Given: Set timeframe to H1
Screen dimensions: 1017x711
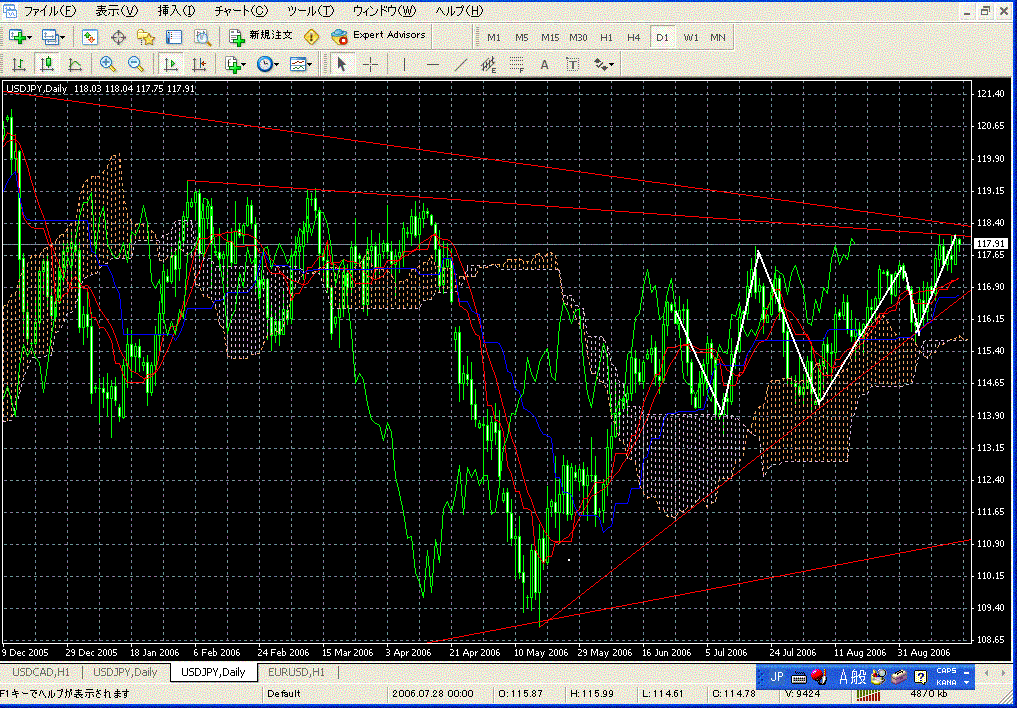Looking at the screenshot, I should pyautogui.click(x=606, y=38).
